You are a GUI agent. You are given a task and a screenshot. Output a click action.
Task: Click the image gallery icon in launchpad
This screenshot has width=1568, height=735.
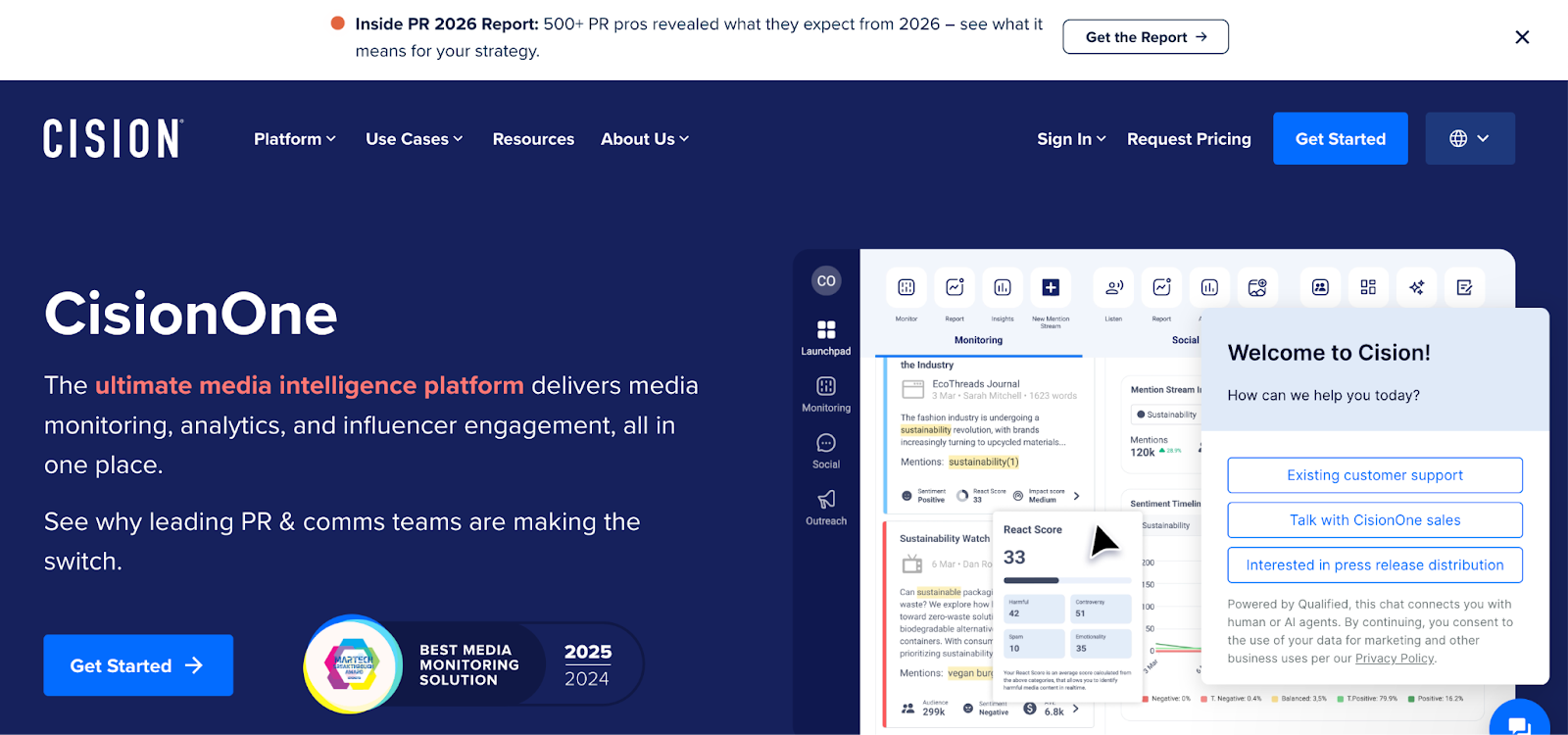click(x=1257, y=287)
